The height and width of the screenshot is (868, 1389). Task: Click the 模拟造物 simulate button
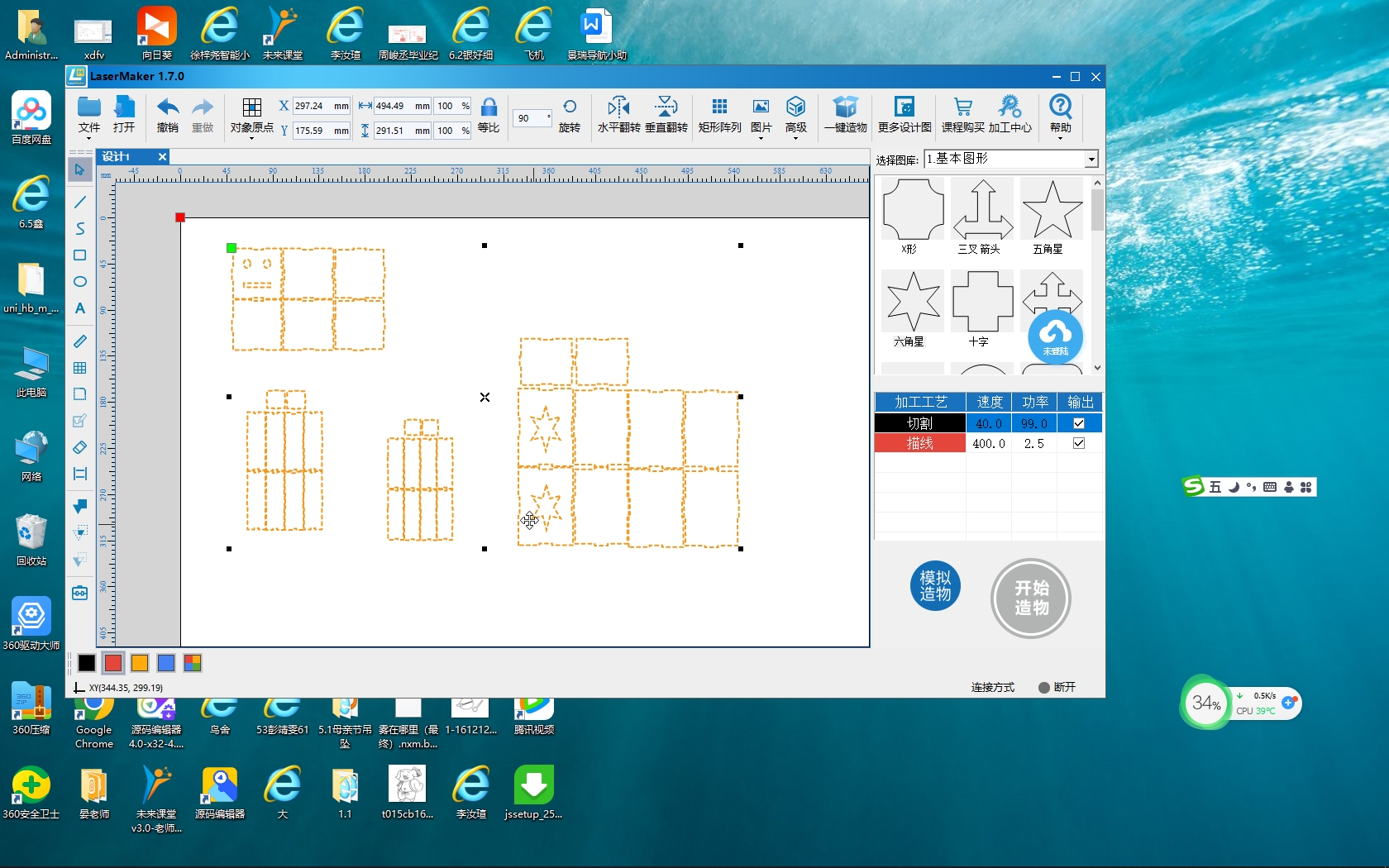[935, 585]
